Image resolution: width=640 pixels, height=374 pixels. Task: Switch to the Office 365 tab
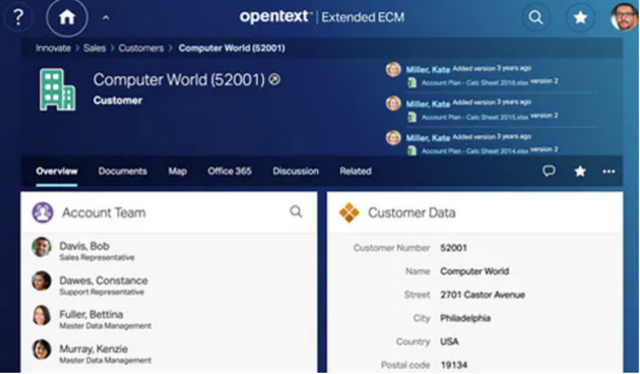tap(229, 171)
